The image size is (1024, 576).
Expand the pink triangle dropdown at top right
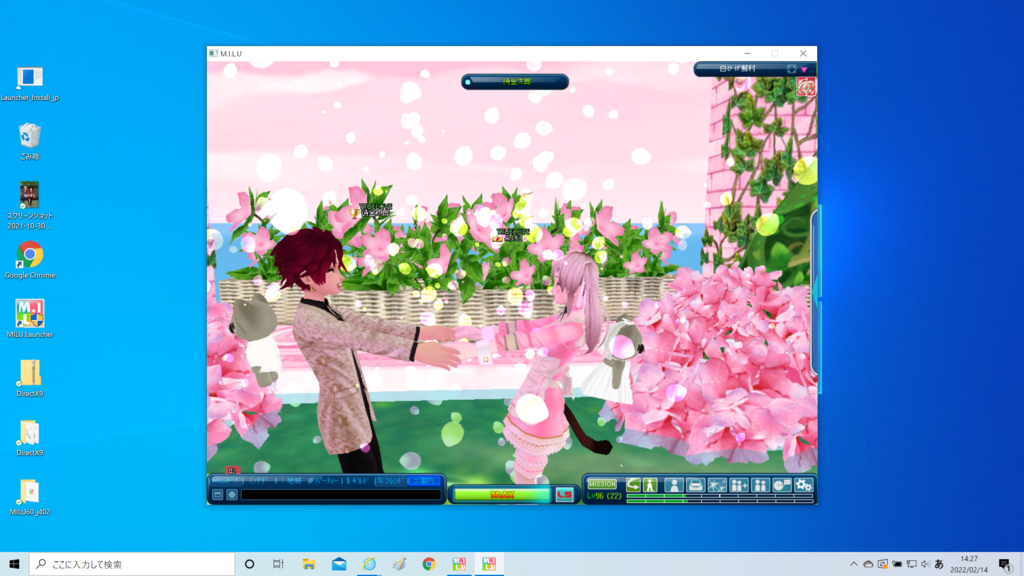point(804,69)
